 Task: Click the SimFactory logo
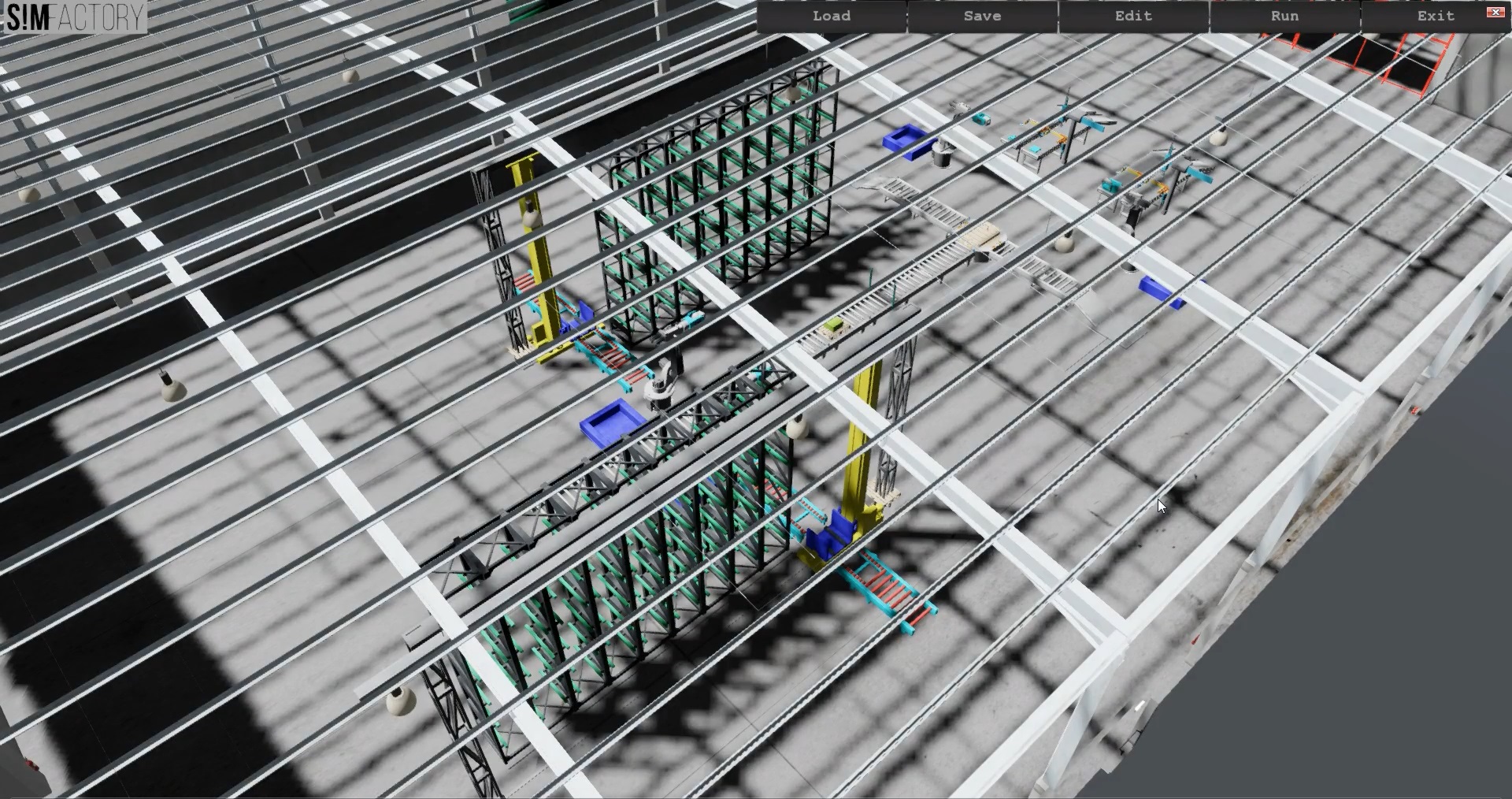pyautogui.click(x=75, y=17)
